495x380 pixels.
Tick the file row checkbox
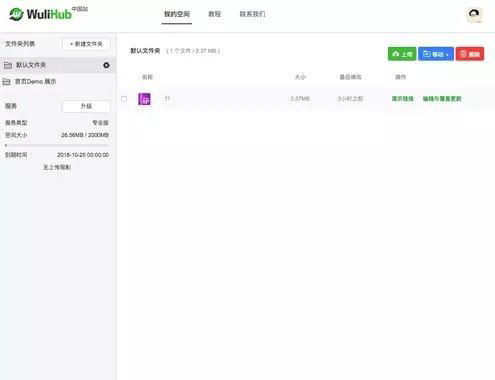pos(124,99)
